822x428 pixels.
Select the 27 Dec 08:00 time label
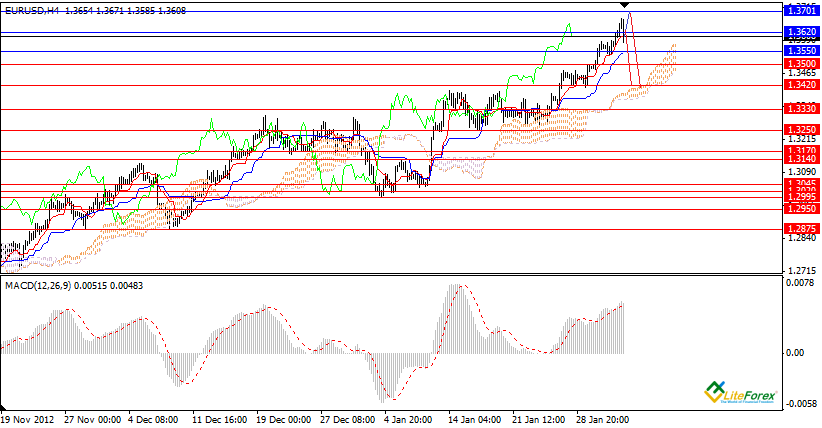[x=348, y=420]
